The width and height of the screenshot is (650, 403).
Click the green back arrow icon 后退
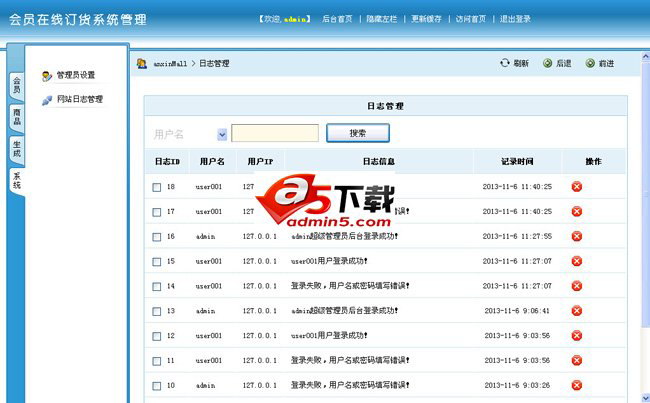click(548, 63)
